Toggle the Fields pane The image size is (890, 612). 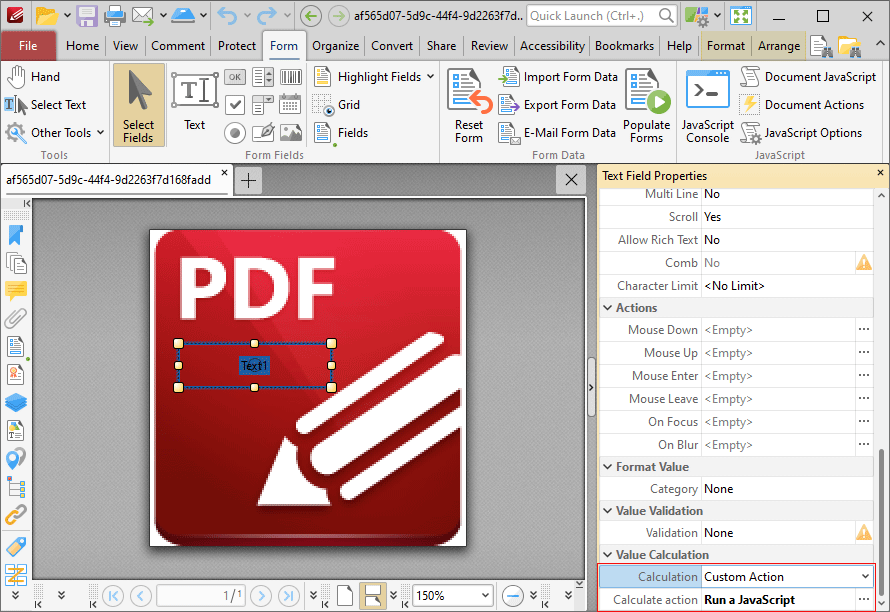tap(341, 133)
